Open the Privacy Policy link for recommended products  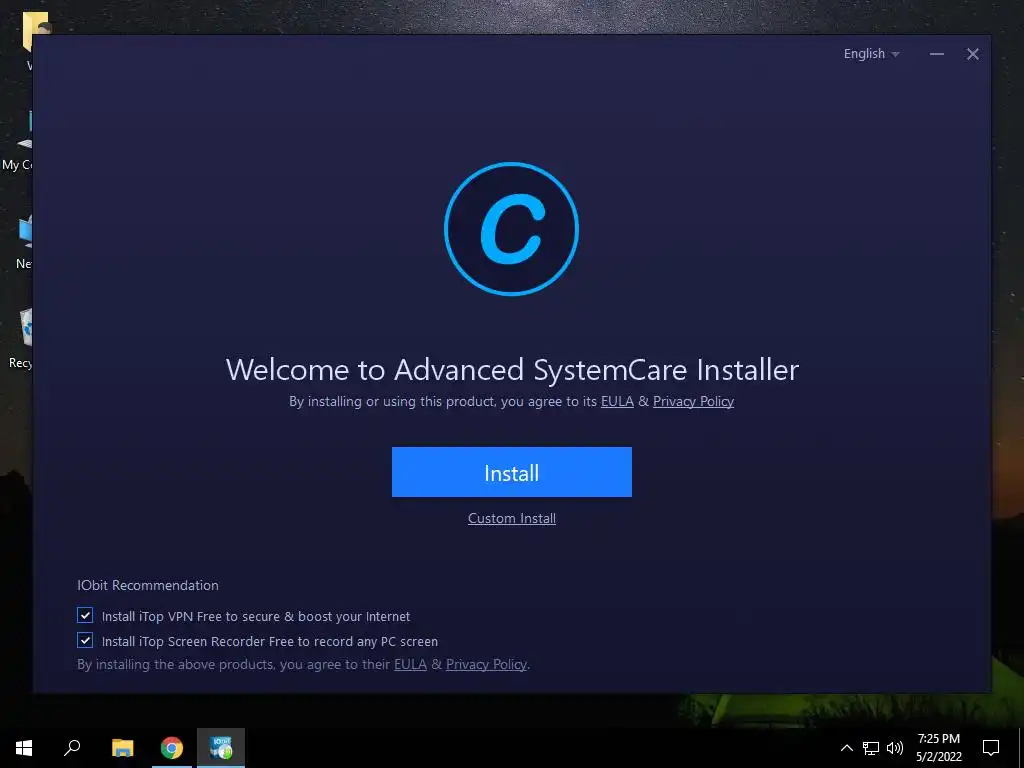[486, 664]
